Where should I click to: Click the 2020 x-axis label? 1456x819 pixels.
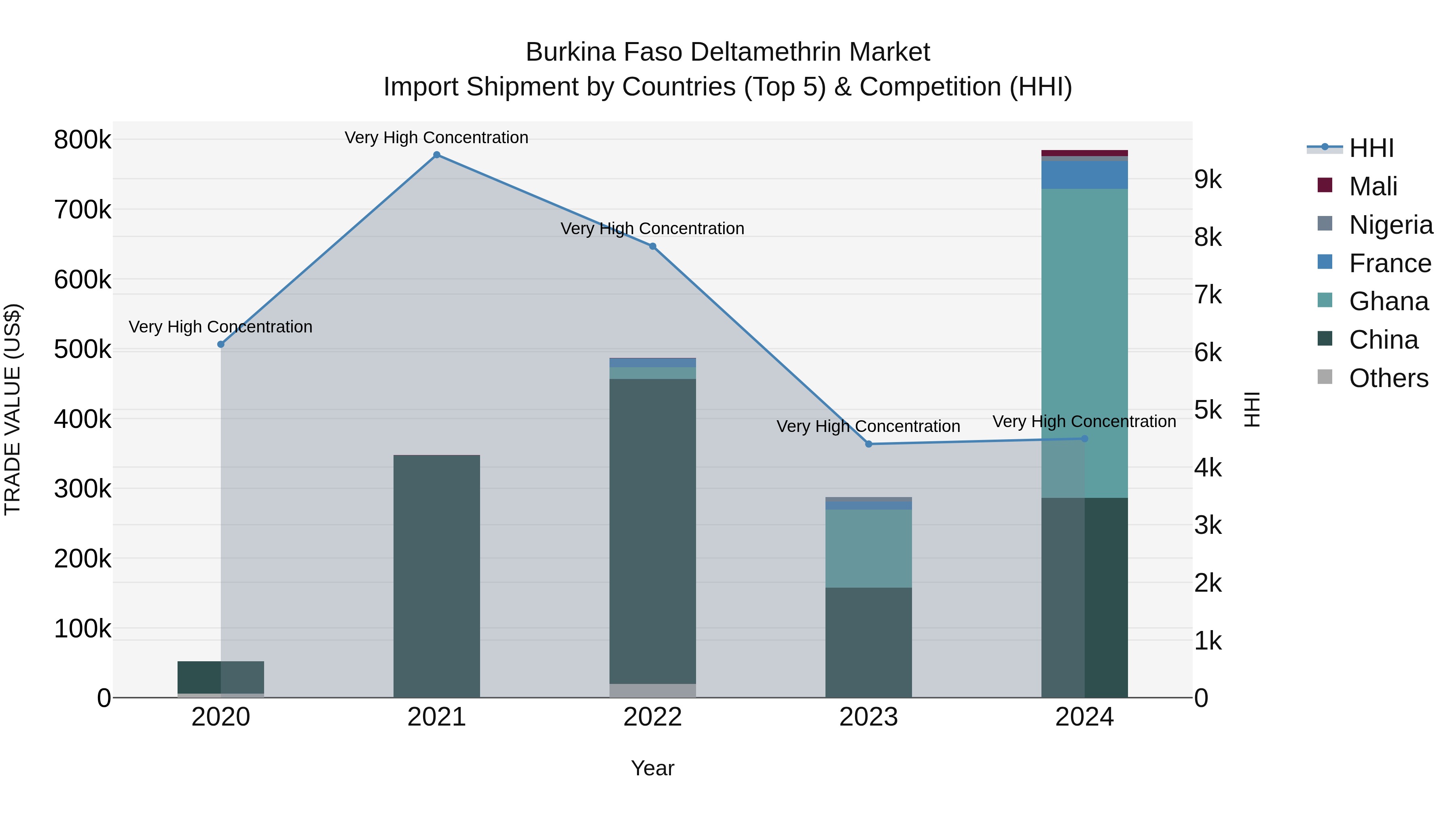pos(221,717)
